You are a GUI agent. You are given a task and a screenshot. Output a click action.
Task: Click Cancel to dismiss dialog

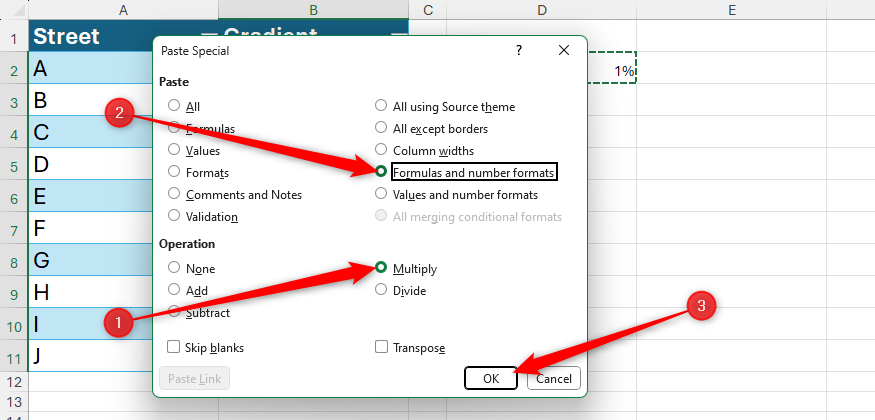click(553, 378)
